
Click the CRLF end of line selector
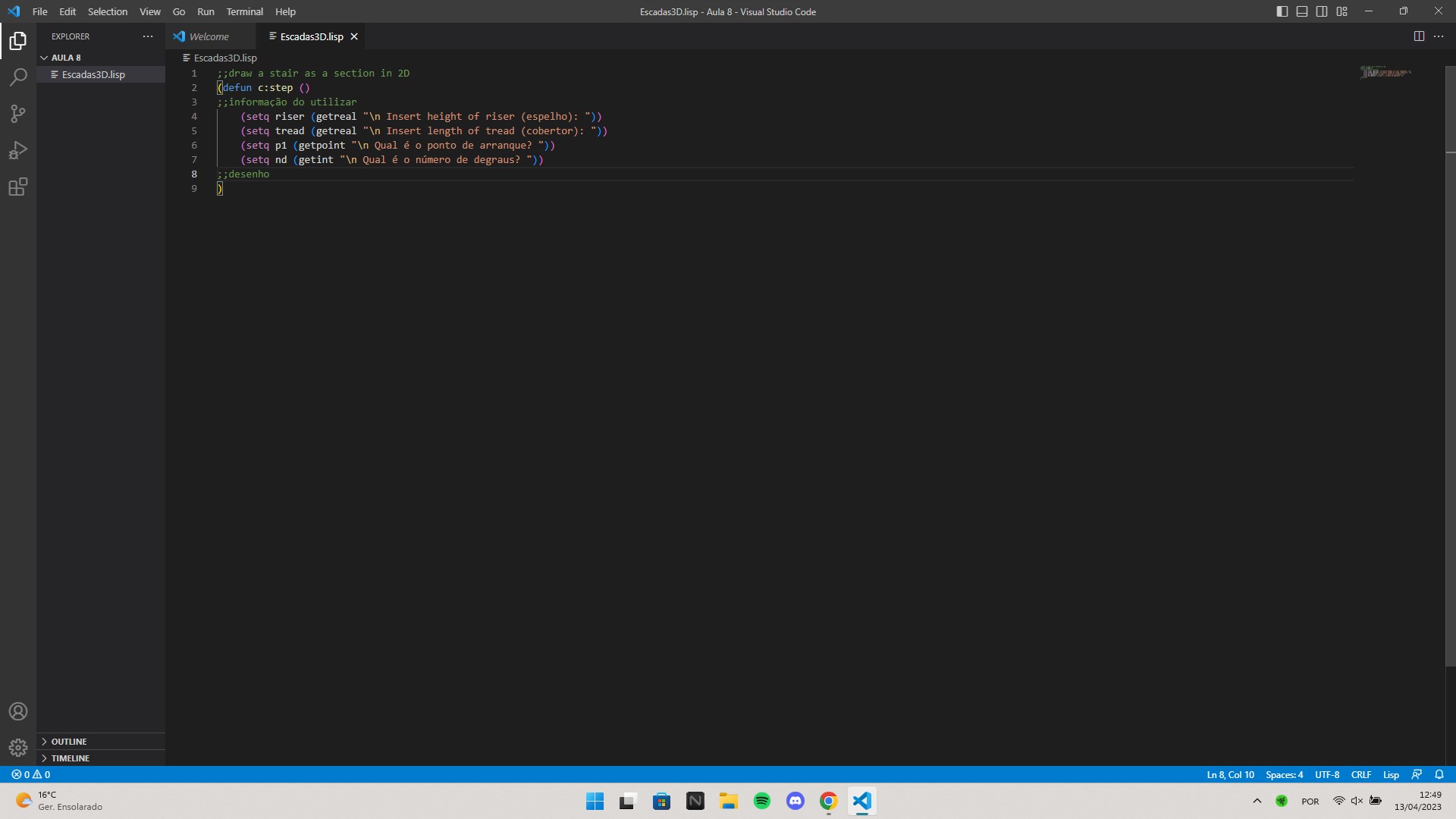[x=1360, y=774]
